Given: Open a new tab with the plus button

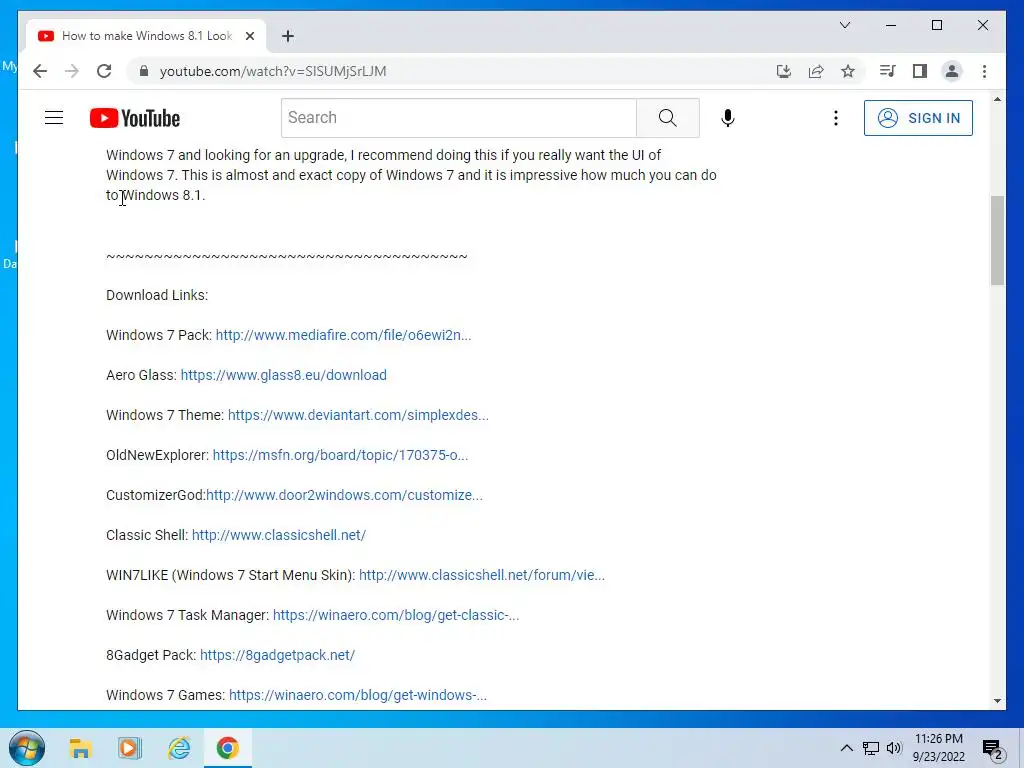Looking at the screenshot, I should click(x=288, y=36).
